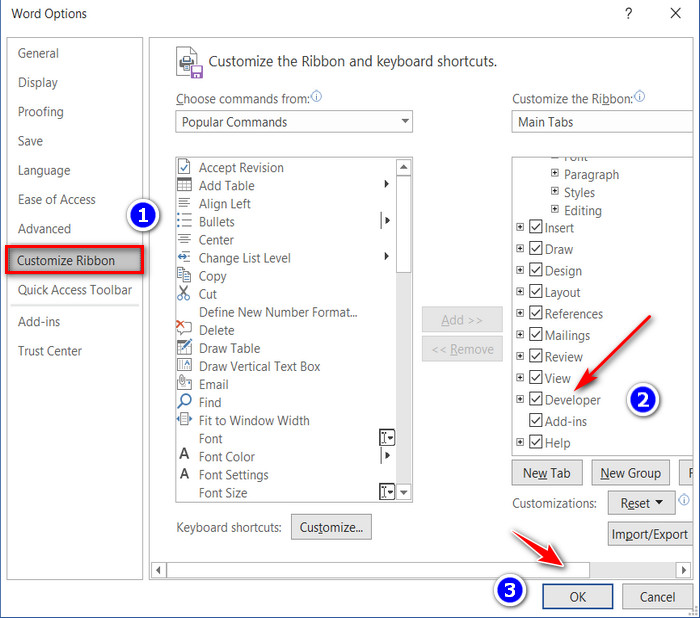Click the commands list scroll-up arrow
This screenshot has height=618, width=700.
404,167
